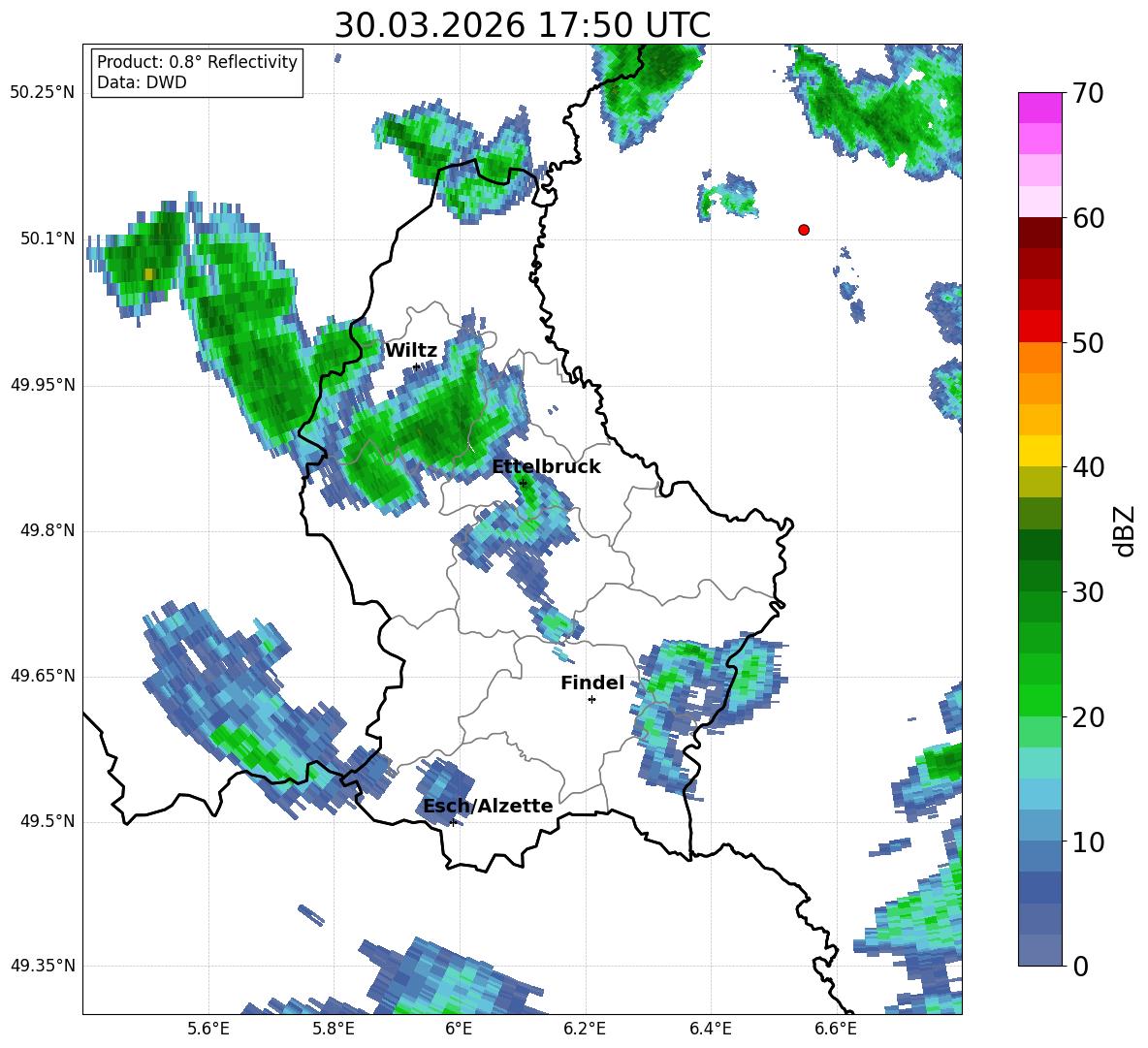Click the yellow high-reflectivity pixel near 50.1°N
Screen dimensions: 1148x1048
tap(149, 273)
